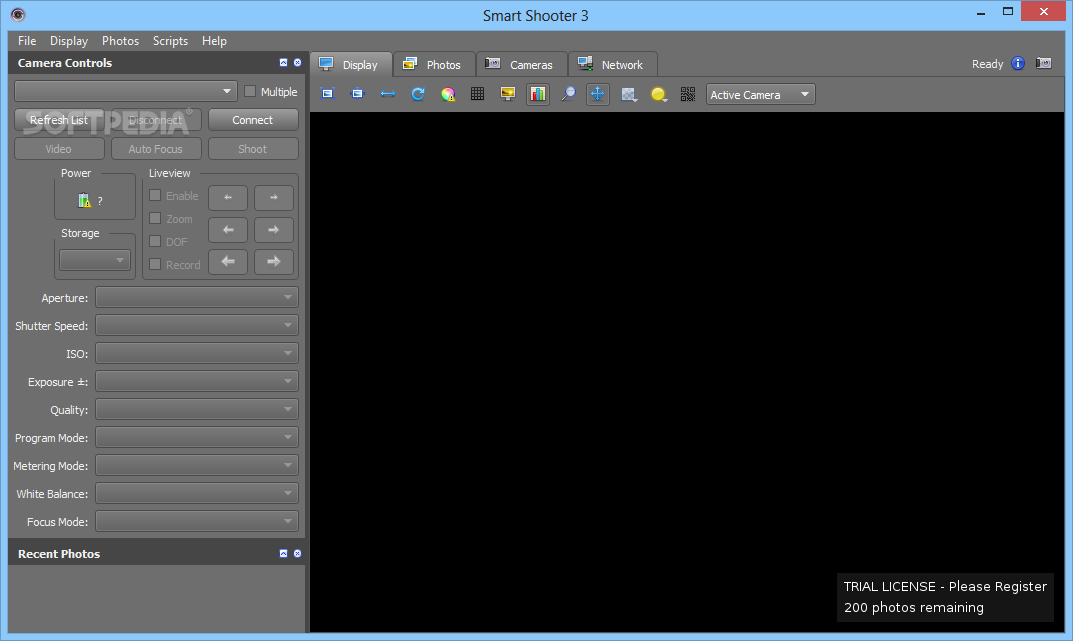
Task: Toggle the DOF checkbox
Action: tap(155, 241)
